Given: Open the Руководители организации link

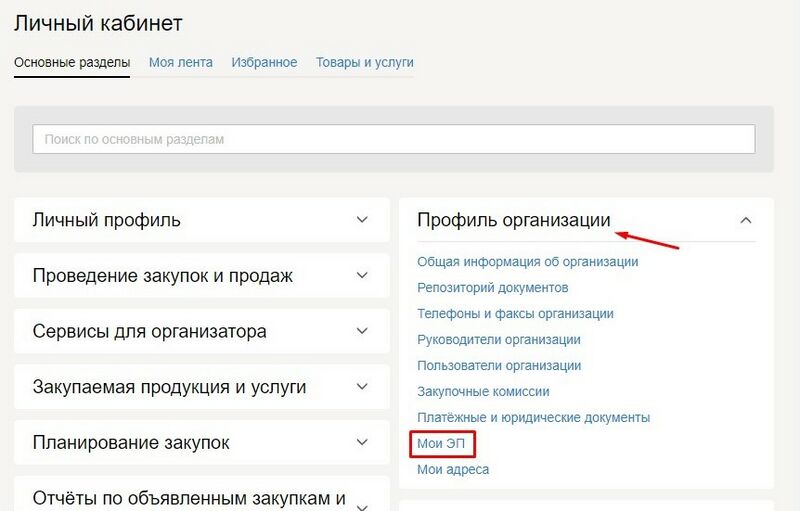Looking at the screenshot, I should coord(498,340).
